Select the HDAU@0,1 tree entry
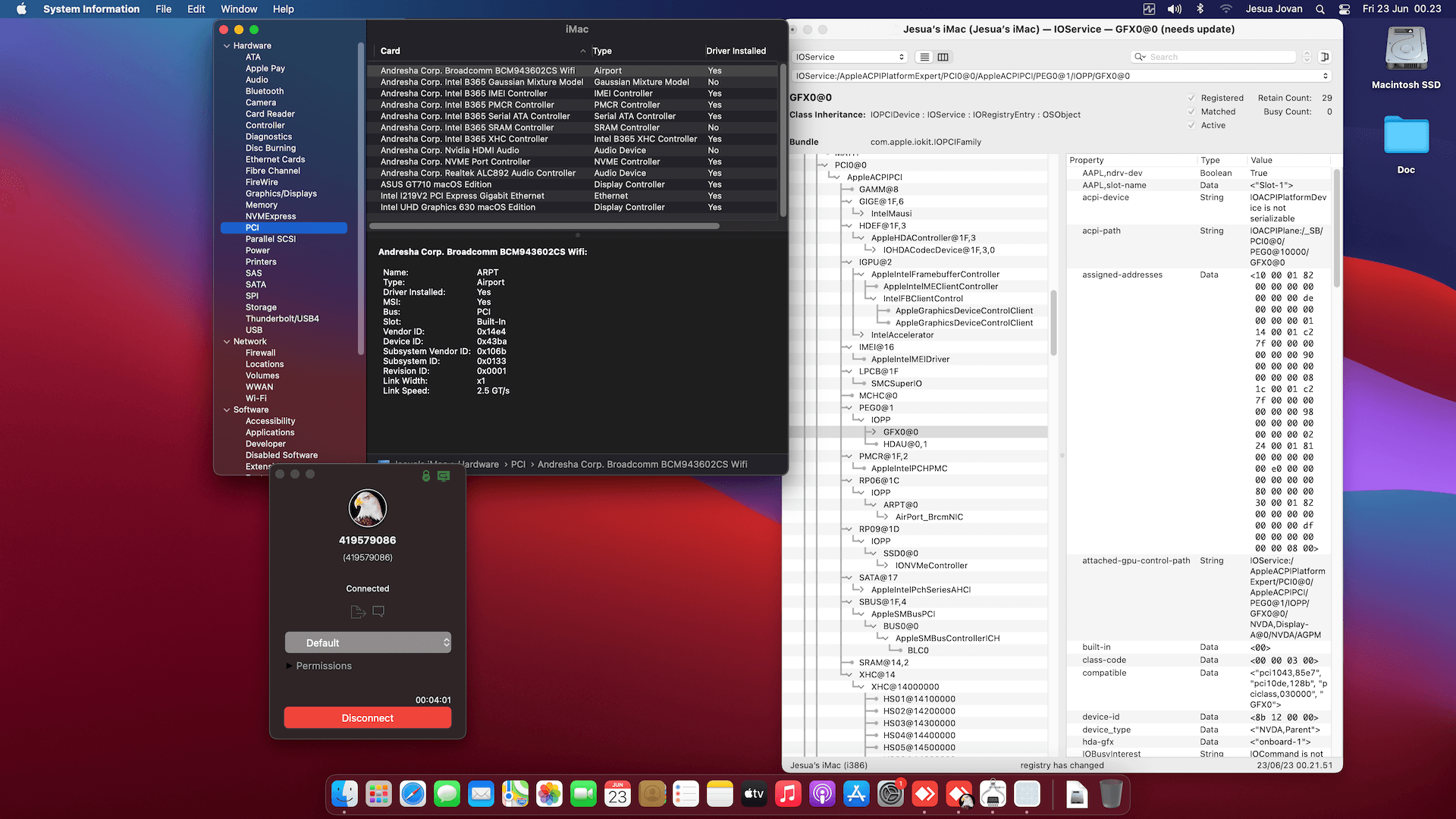This screenshot has height=819, width=1456. pyautogui.click(x=905, y=444)
